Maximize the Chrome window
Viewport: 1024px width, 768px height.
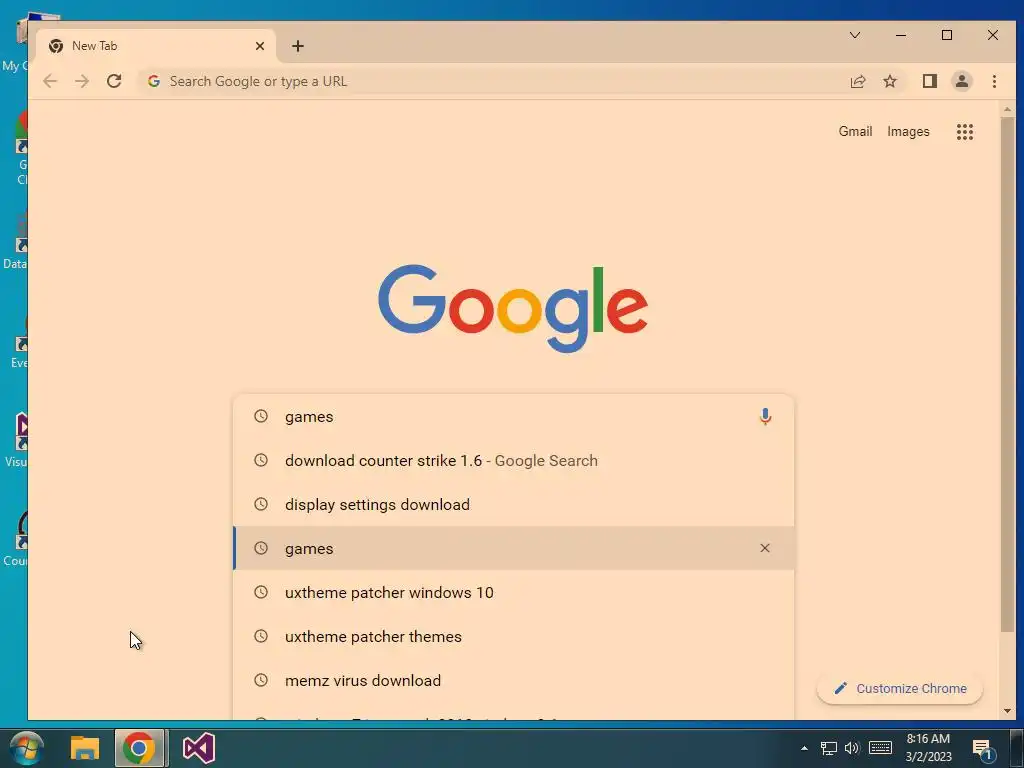click(x=947, y=35)
